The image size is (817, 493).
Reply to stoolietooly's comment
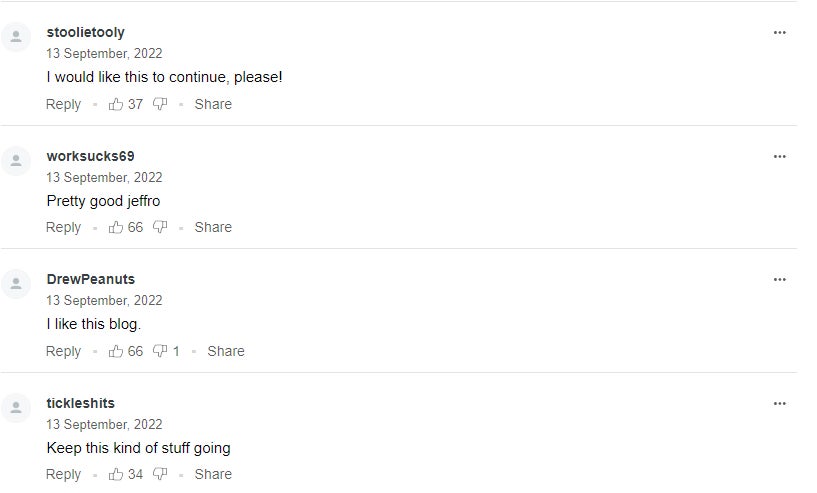[x=64, y=104]
